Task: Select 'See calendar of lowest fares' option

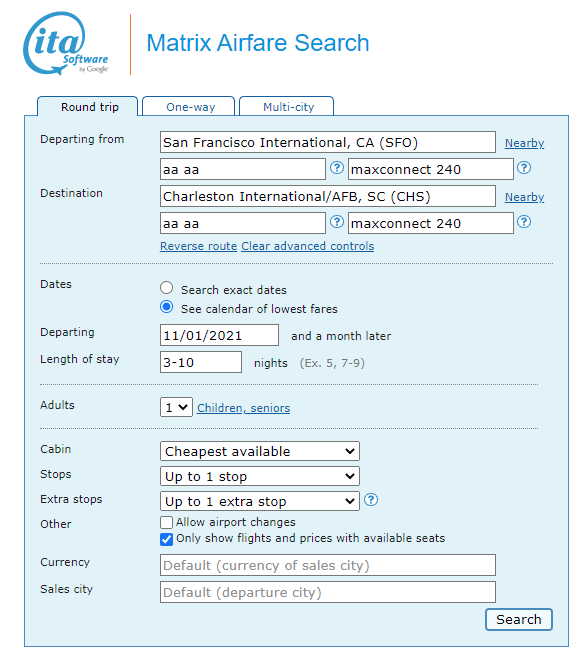Action: coord(167,307)
